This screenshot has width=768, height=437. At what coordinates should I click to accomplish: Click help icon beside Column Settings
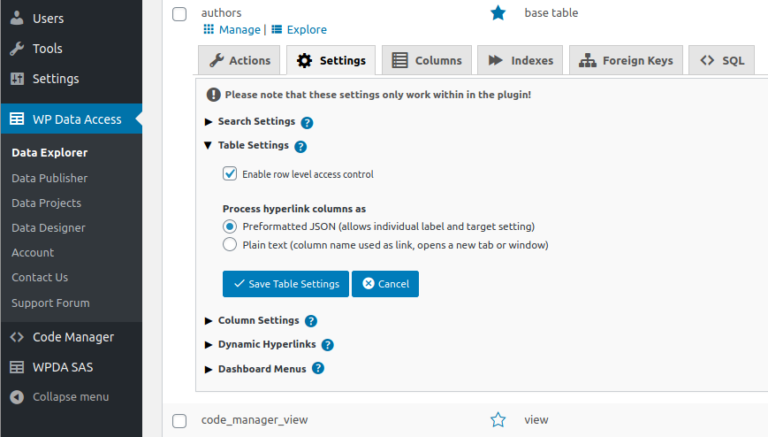click(311, 321)
